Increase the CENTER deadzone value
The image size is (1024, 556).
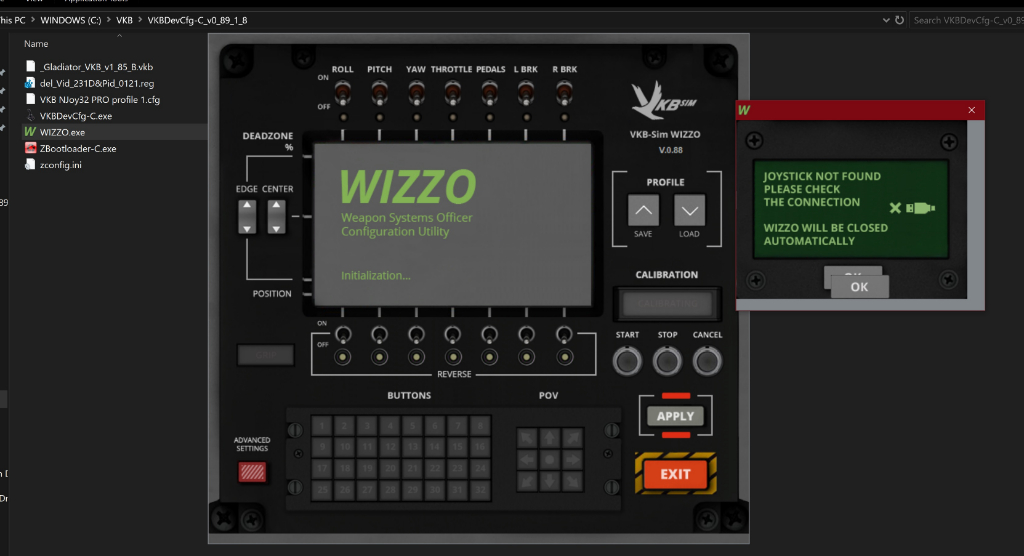click(x=276, y=205)
